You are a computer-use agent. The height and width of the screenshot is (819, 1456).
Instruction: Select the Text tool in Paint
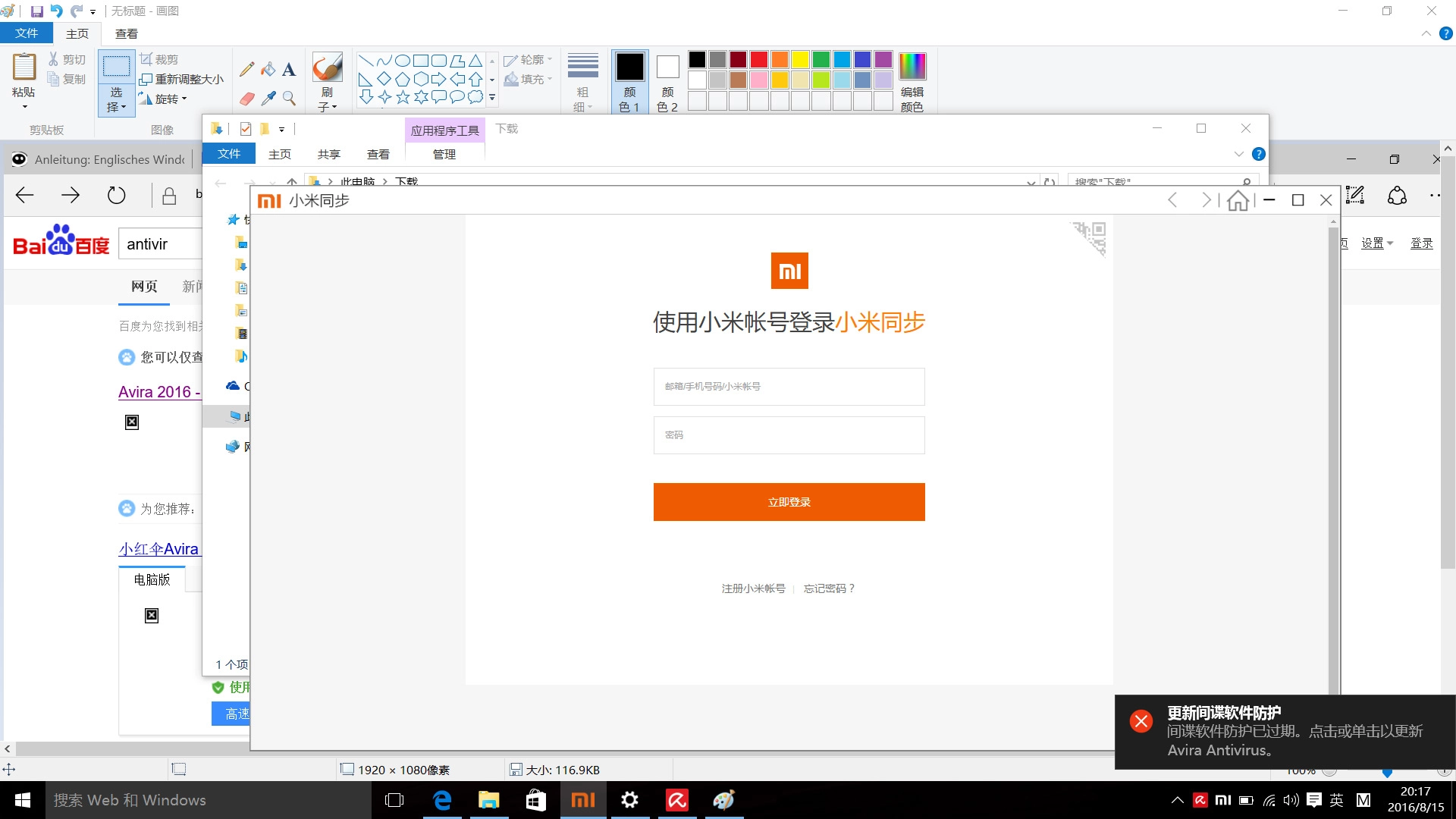289,69
